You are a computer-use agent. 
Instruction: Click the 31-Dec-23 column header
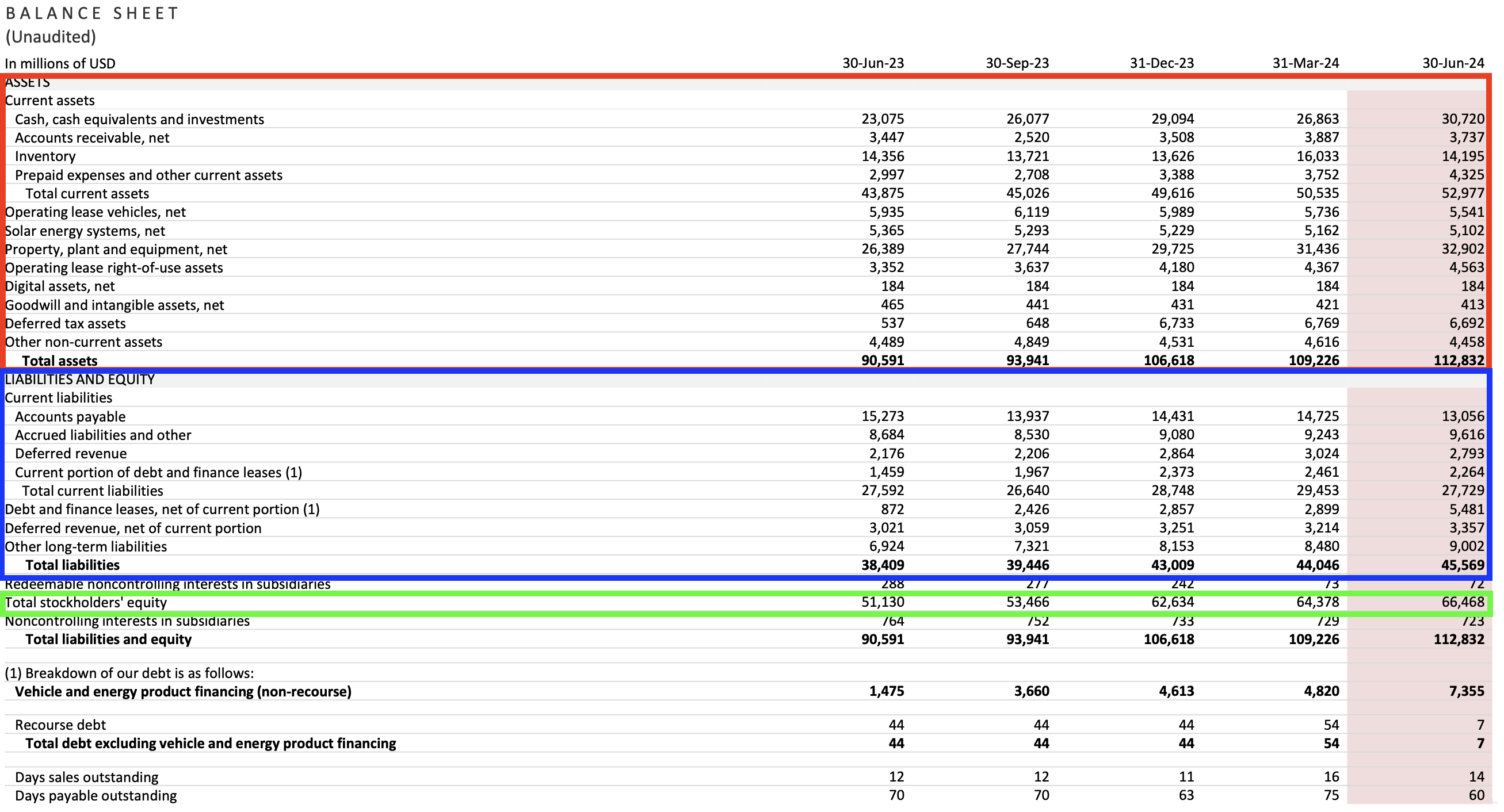(1162, 63)
